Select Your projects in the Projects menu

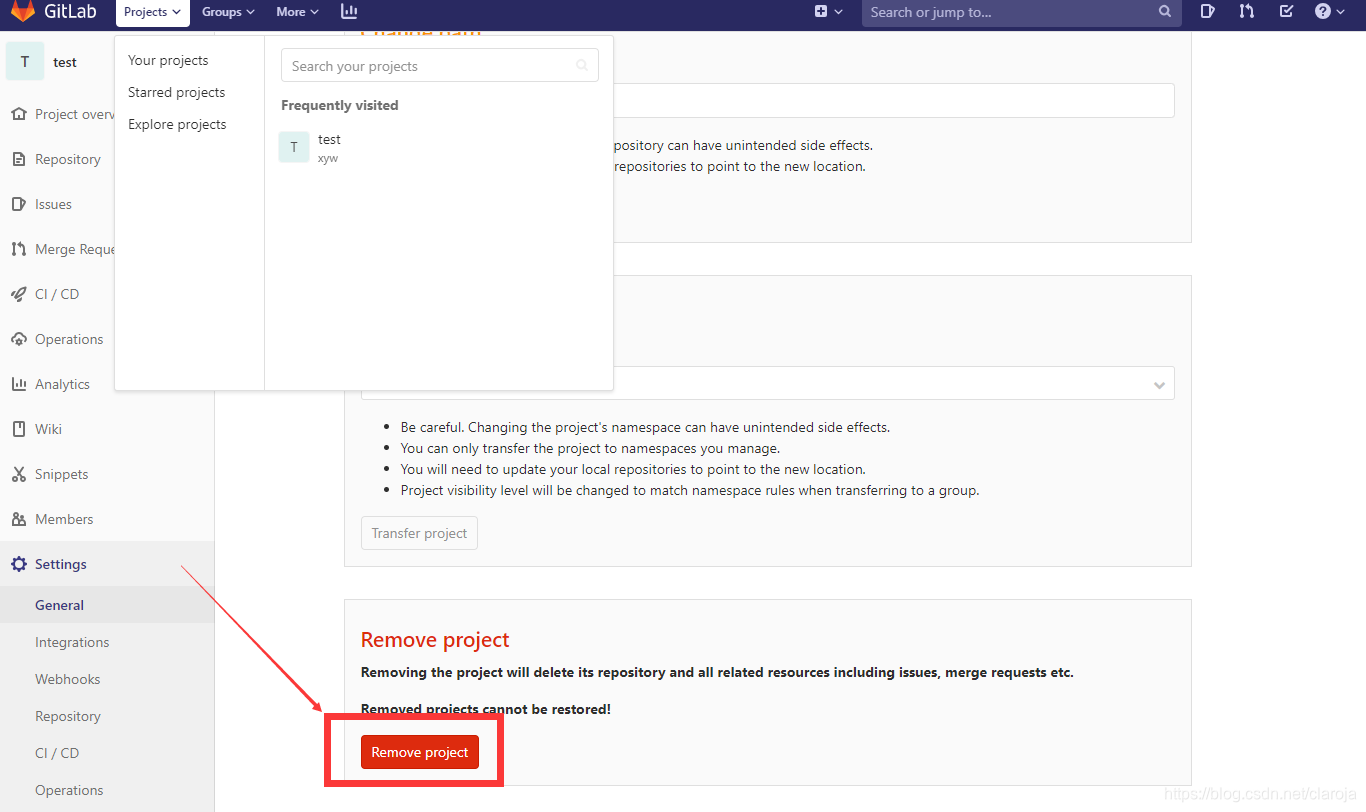click(x=168, y=60)
